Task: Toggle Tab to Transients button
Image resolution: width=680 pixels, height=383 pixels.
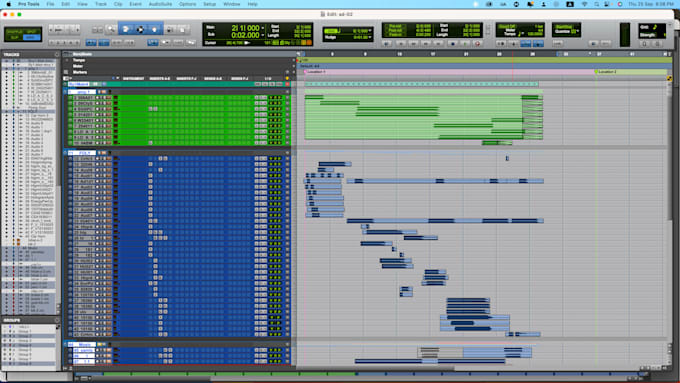Action: [104, 42]
